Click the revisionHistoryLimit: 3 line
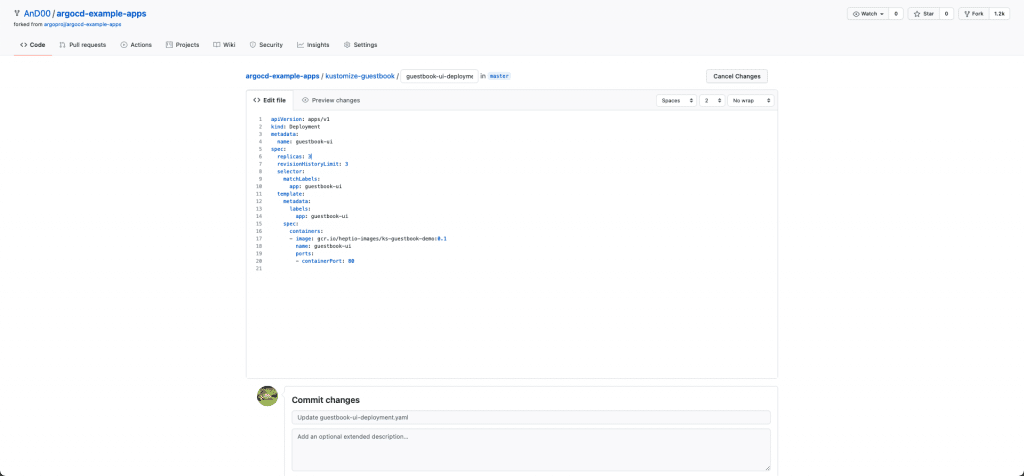1024x476 pixels. [312, 164]
